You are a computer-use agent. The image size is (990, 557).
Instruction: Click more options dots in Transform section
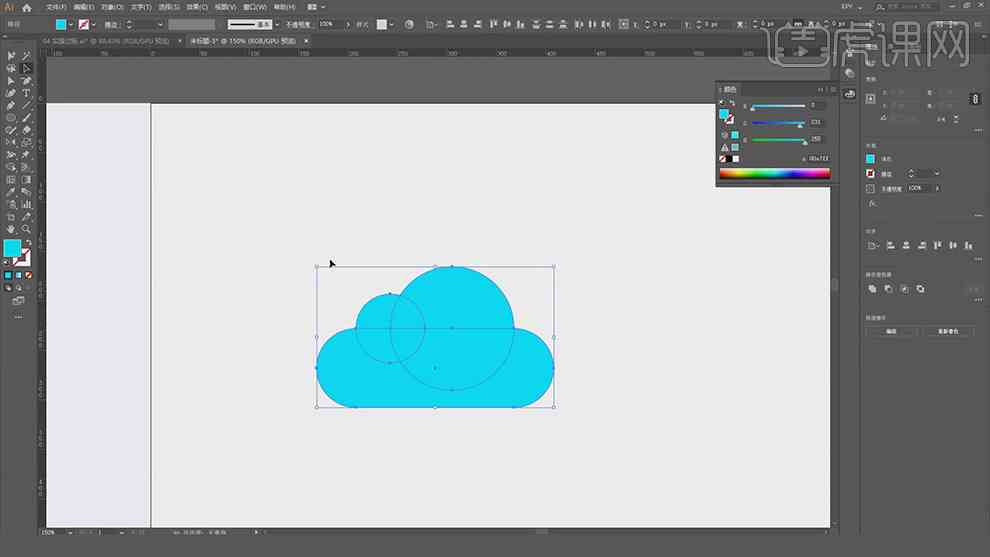(978, 130)
